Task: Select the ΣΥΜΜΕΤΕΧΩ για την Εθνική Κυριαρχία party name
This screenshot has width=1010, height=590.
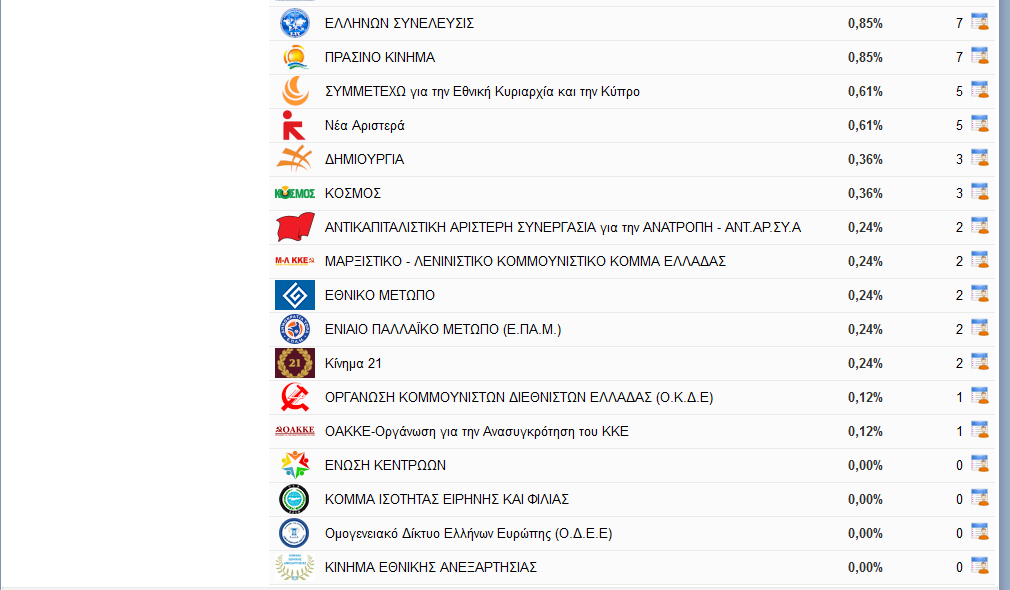Action: pos(482,91)
